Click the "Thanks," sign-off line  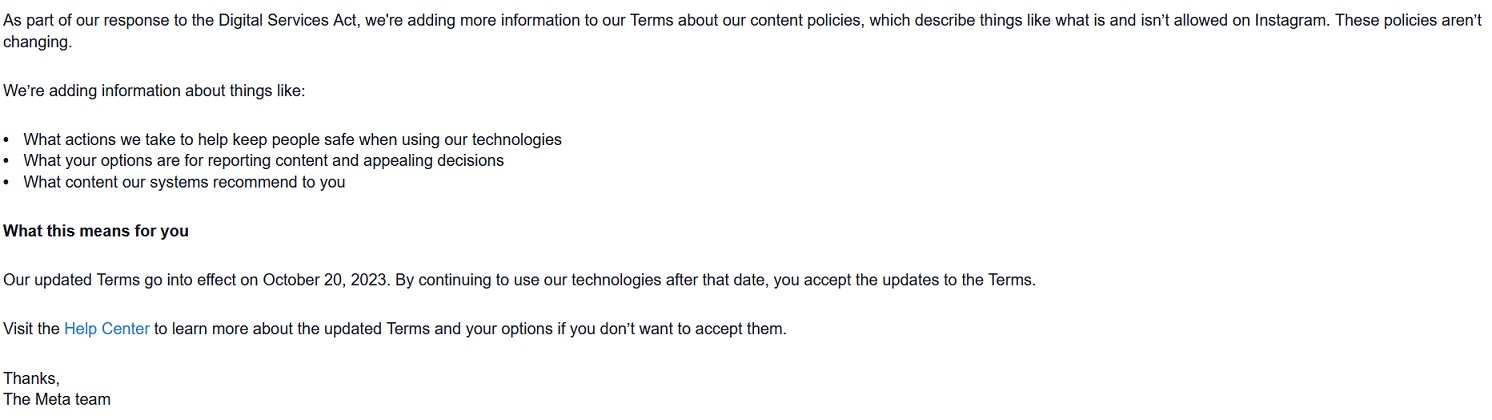click(x=31, y=378)
